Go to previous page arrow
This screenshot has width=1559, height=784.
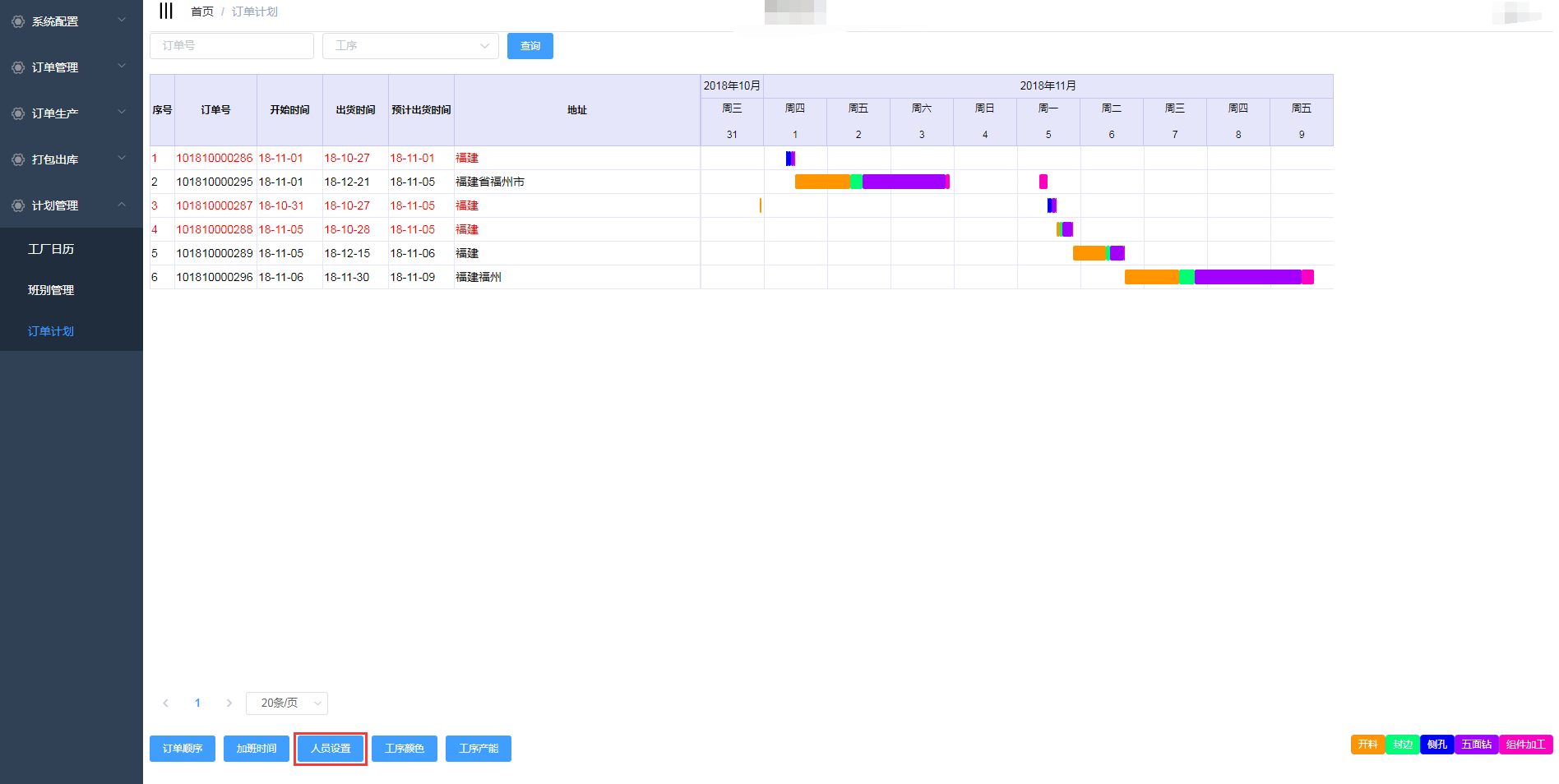pyautogui.click(x=166, y=703)
